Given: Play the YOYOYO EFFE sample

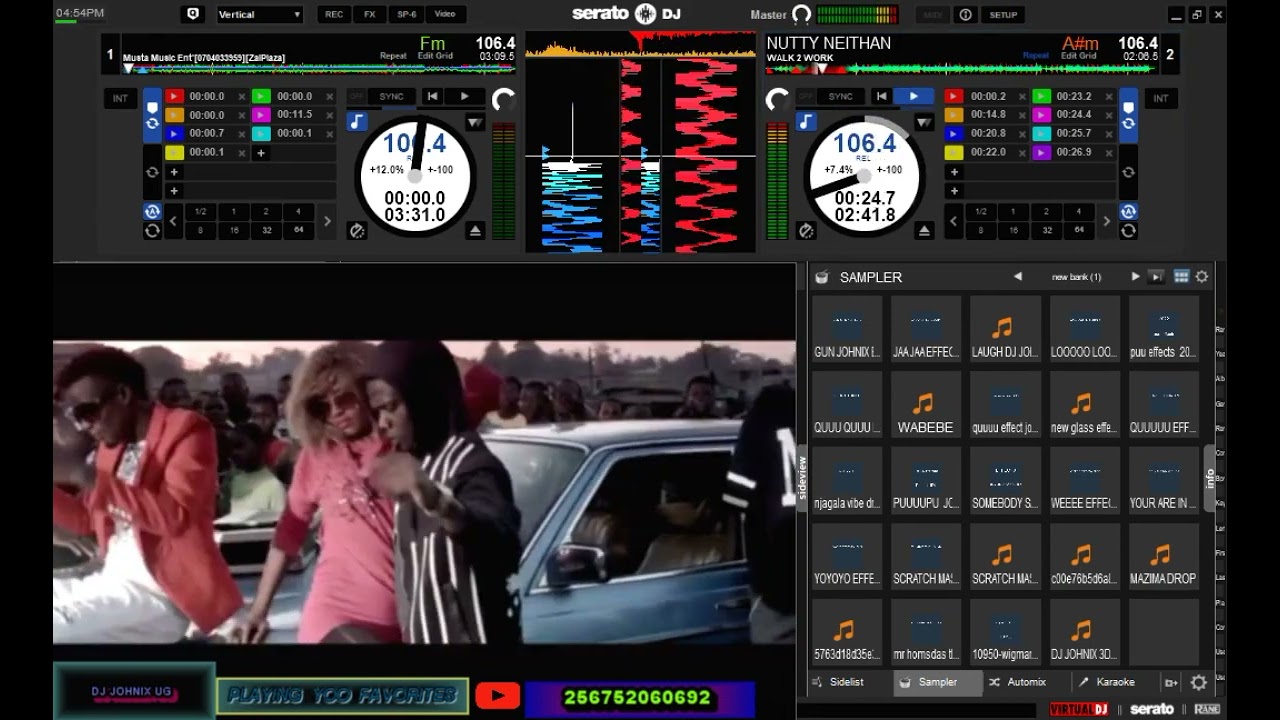Looking at the screenshot, I should pyautogui.click(x=847, y=559).
